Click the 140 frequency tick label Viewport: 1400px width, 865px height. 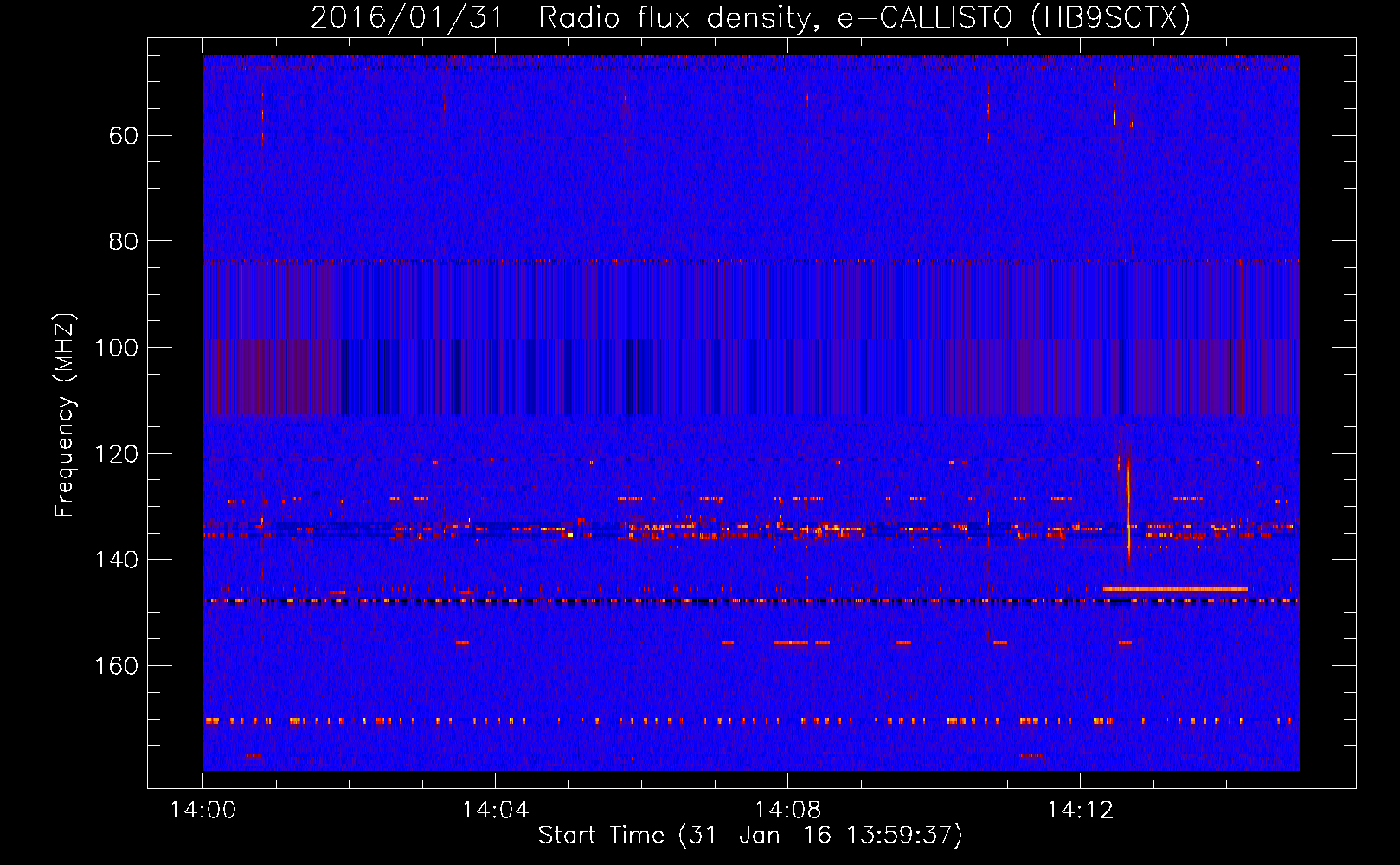(x=116, y=560)
